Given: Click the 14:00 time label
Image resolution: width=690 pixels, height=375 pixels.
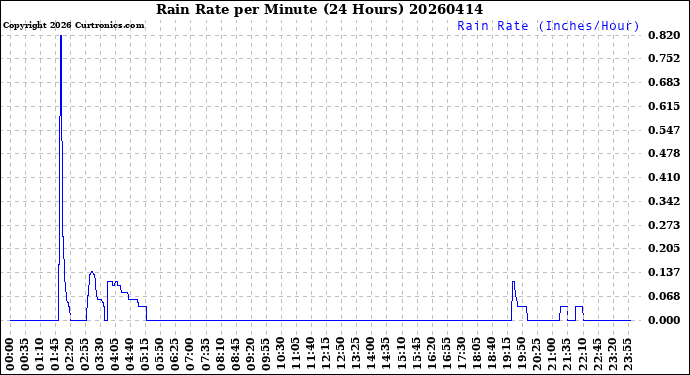Looking at the screenshot, I should click(x=371, y=355).
